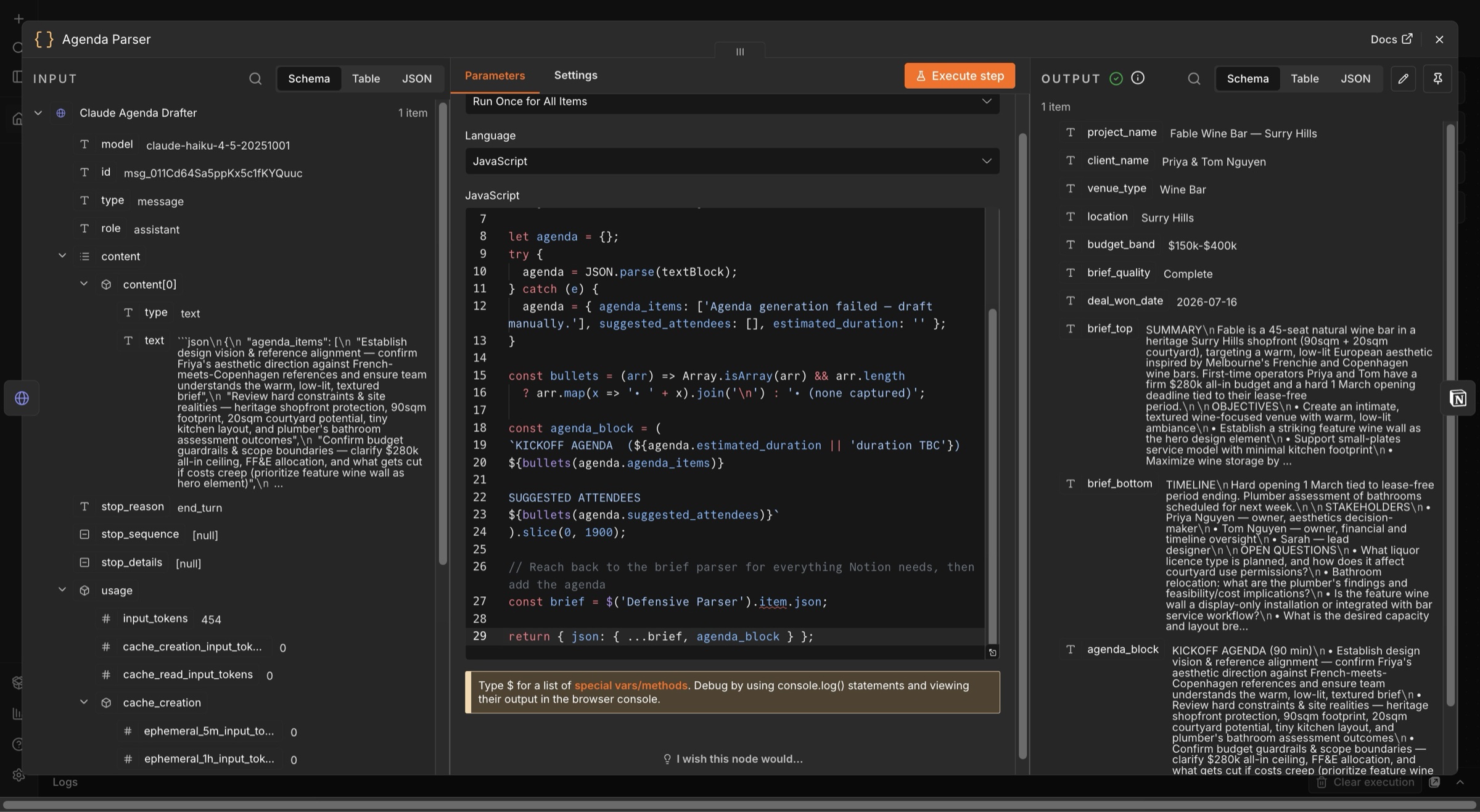Click code line 29 return statement
Screen dimensions: 1480x812
pyautogui.click(x=661, y=637)
